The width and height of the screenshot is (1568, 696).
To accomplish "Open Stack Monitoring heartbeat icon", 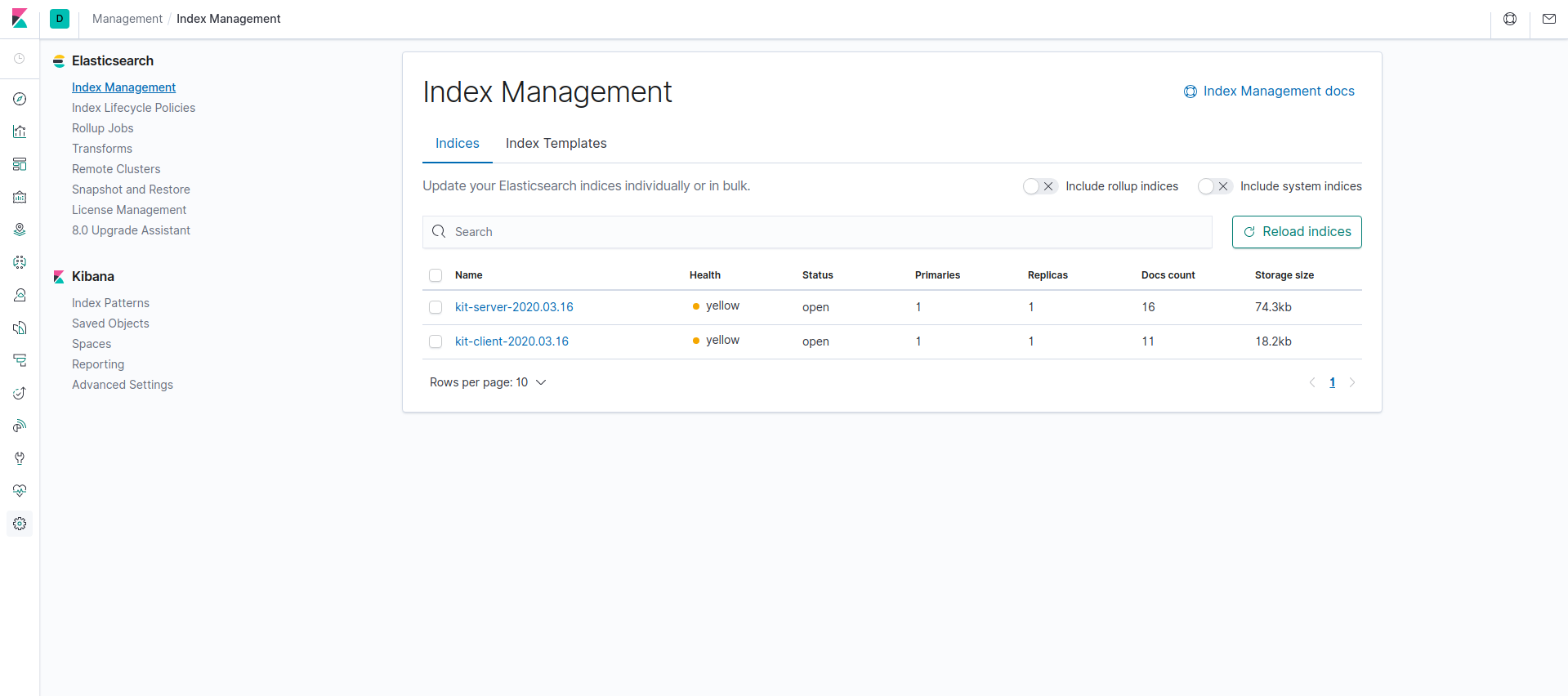I will [20, 491].
